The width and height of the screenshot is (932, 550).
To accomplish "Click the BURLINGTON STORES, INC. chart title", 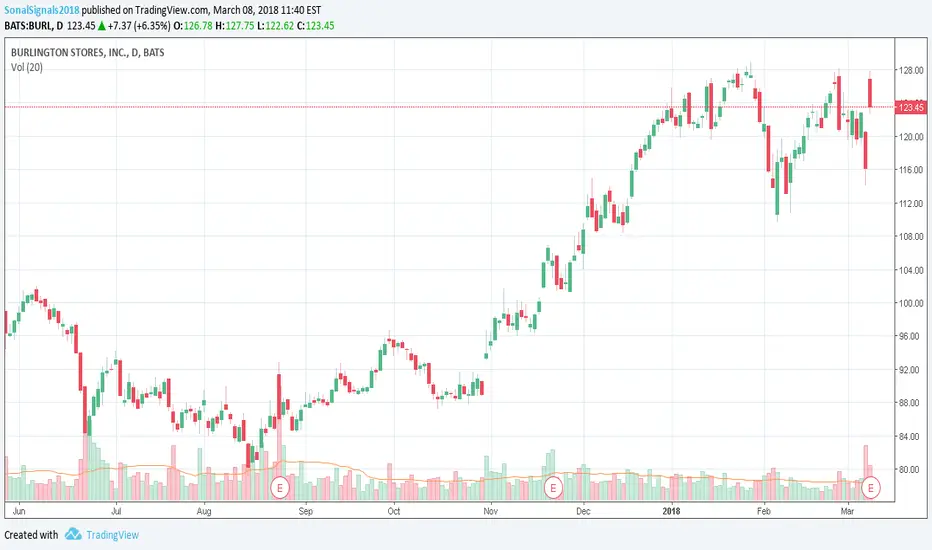I will point(87,52).
